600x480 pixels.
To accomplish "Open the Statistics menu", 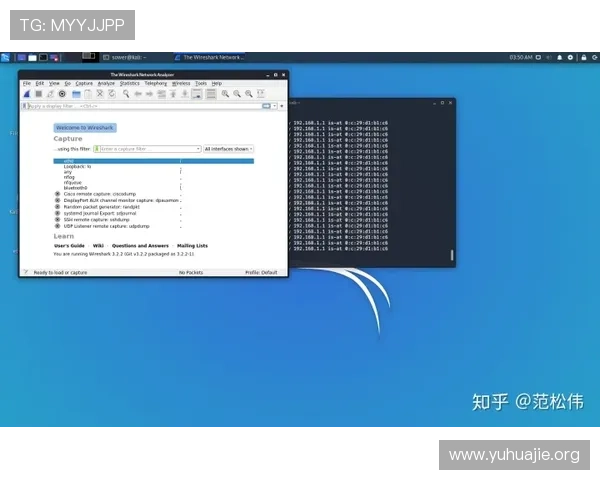I will tap(129, 83).
